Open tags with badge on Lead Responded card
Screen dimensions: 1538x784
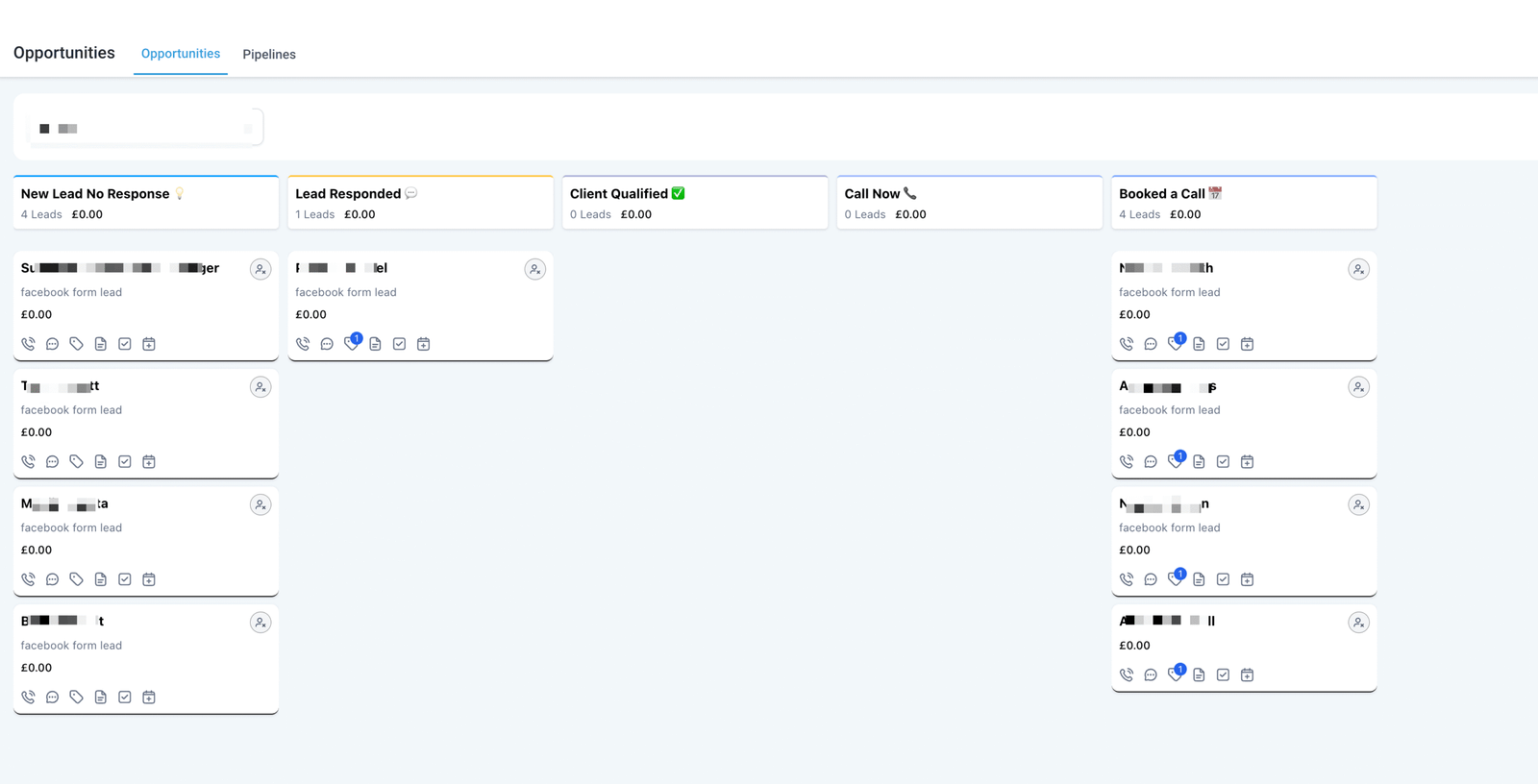tap(352, 343)
